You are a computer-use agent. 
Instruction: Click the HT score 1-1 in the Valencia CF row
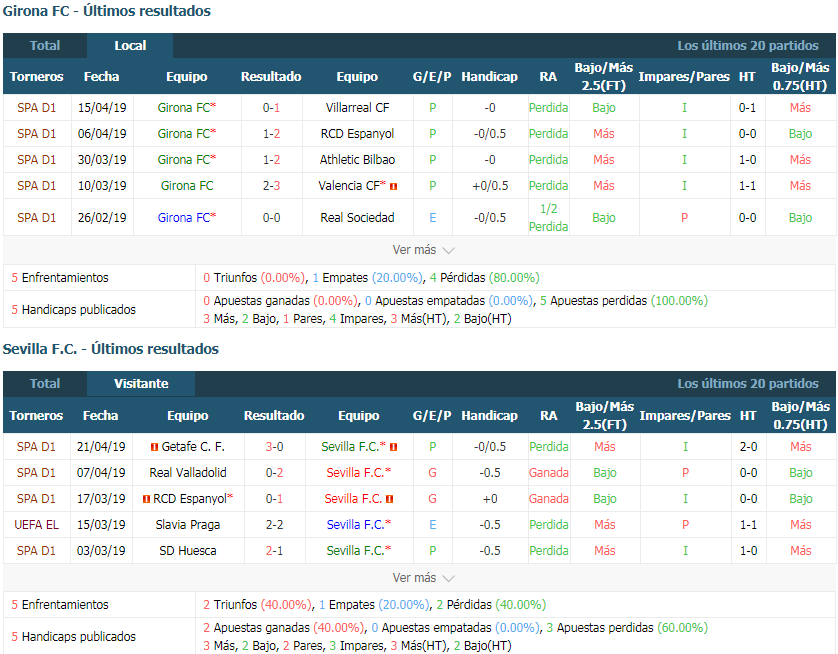[x=747, y=186]
